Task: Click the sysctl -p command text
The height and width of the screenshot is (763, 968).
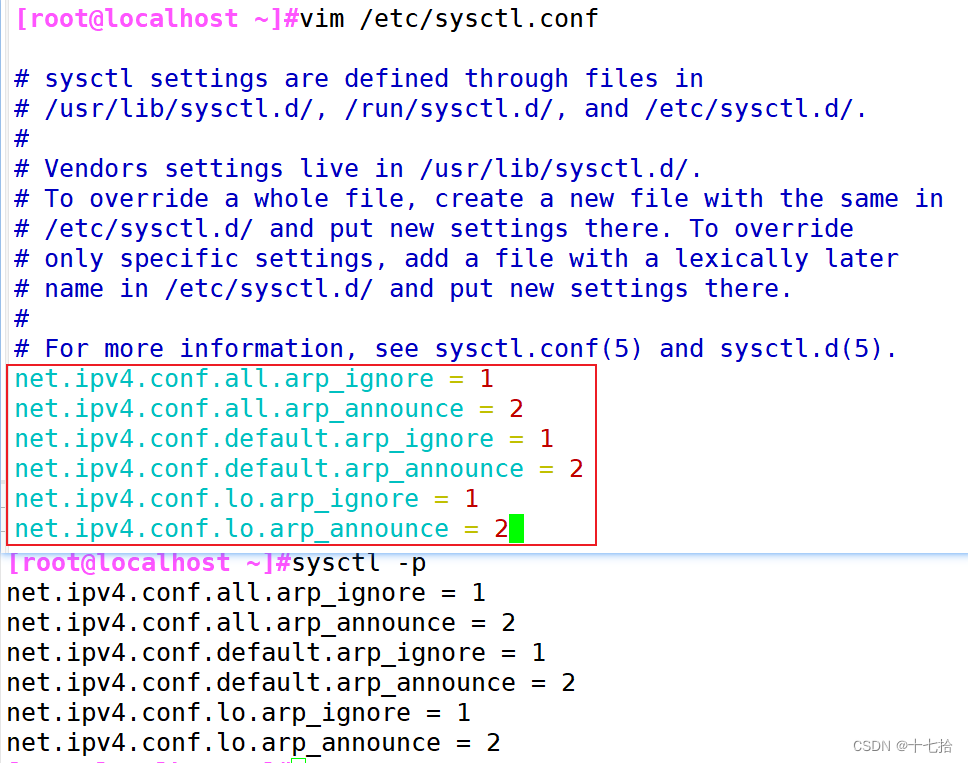Action: coord(359,563)
